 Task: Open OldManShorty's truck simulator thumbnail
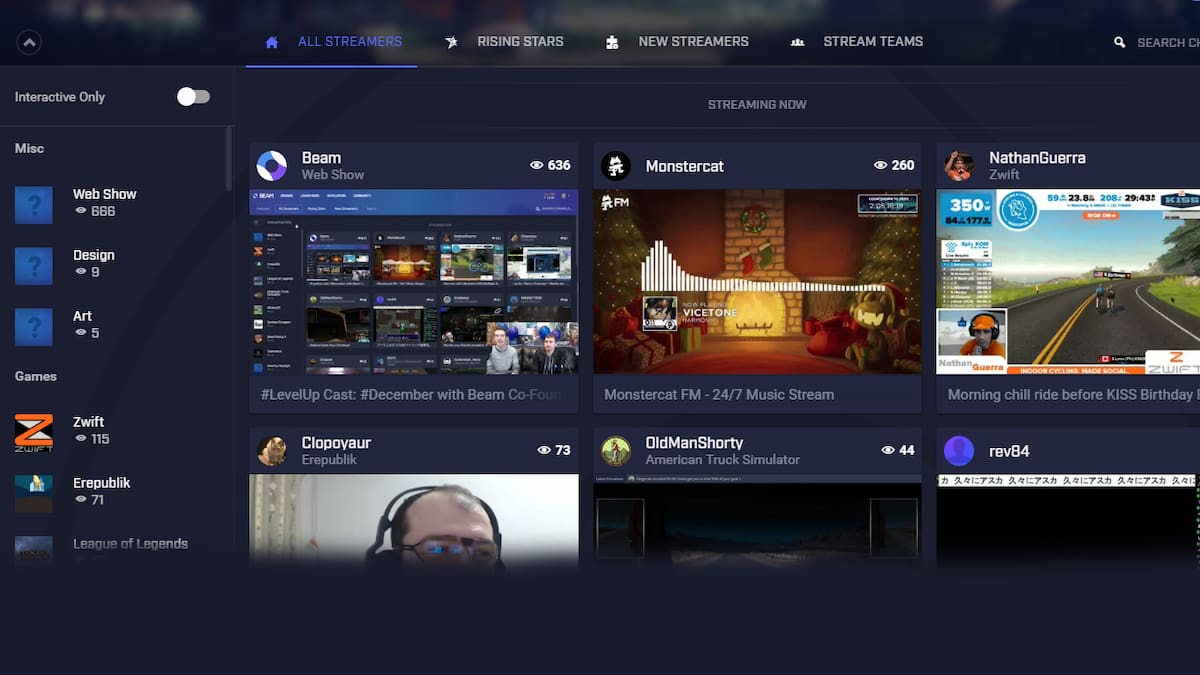pyautogui.click(x=758, y=518)
